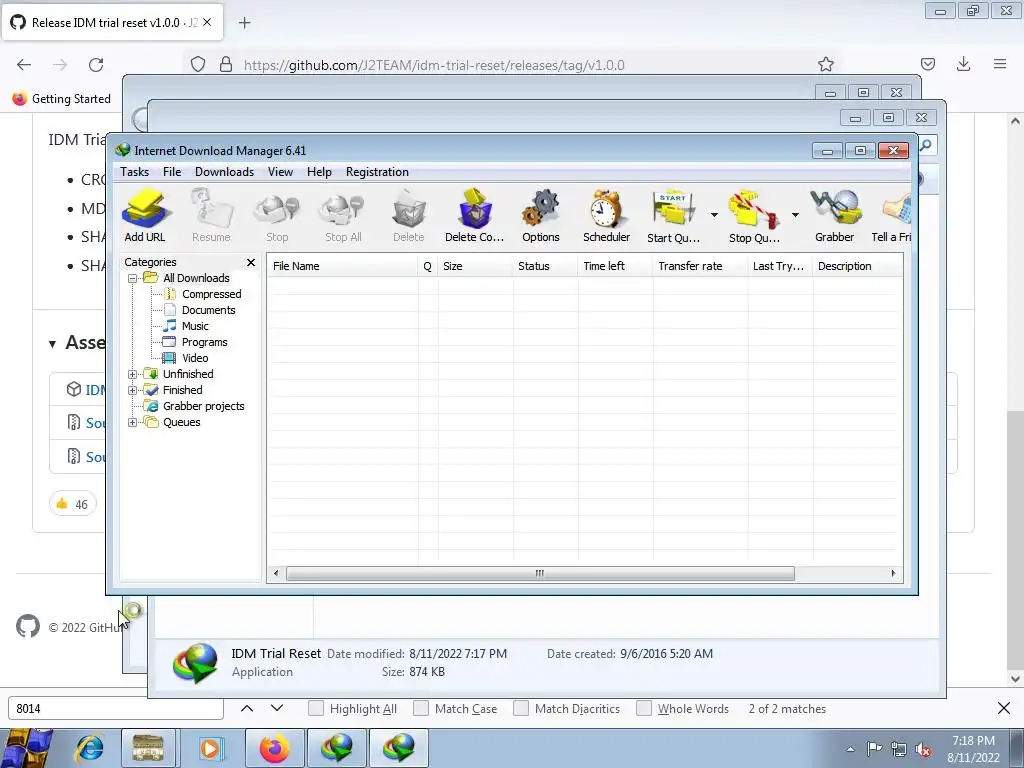Click the Stop All toolbar icon
The height and width of the screenshot is (768, 1024).
coord(343,216)
